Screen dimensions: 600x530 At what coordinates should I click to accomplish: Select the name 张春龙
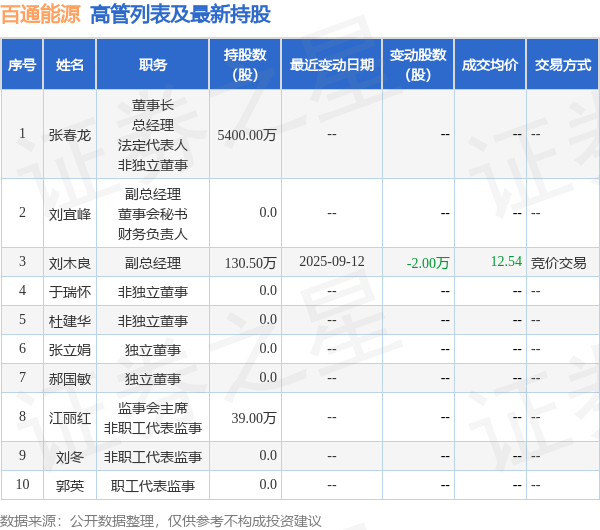(70, 135)
